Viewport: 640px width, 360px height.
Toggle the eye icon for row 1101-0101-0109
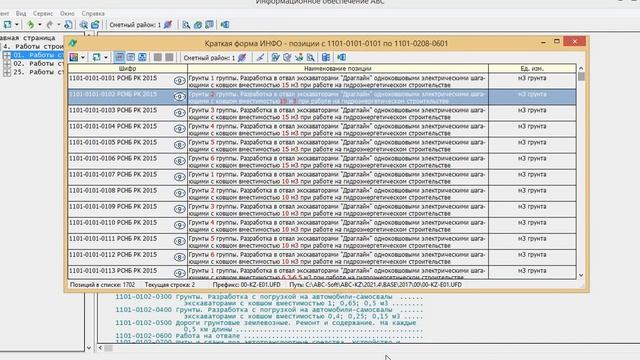tap(179, 209)
